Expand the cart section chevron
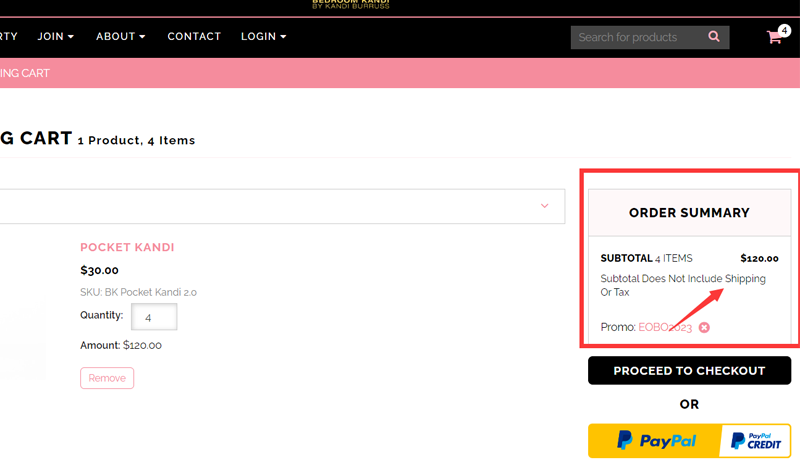This screenshot has width=800, height=460. pyautogui.click(x=544, y=206)
